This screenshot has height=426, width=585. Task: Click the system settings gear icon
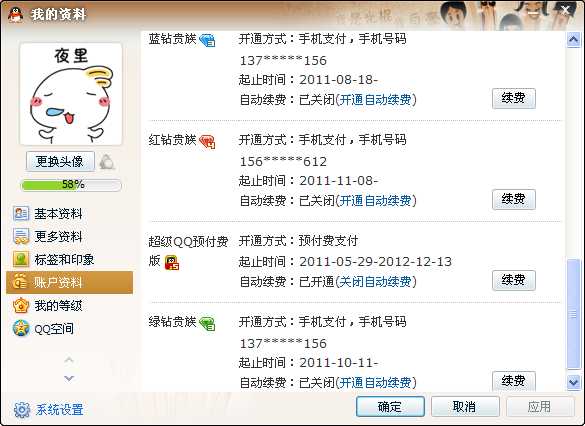point(22,410)
